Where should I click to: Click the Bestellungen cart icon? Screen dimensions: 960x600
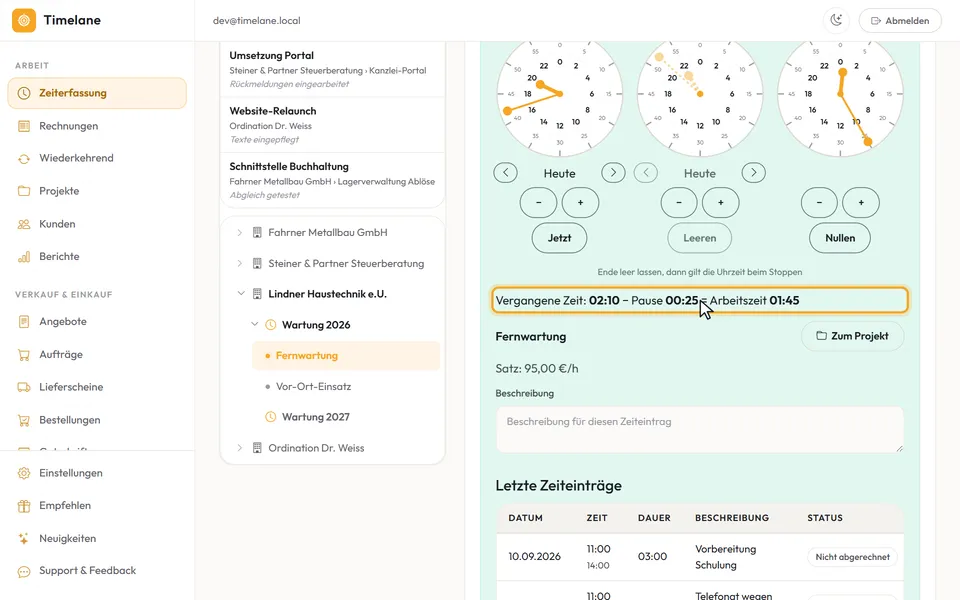tap(24, 420)
